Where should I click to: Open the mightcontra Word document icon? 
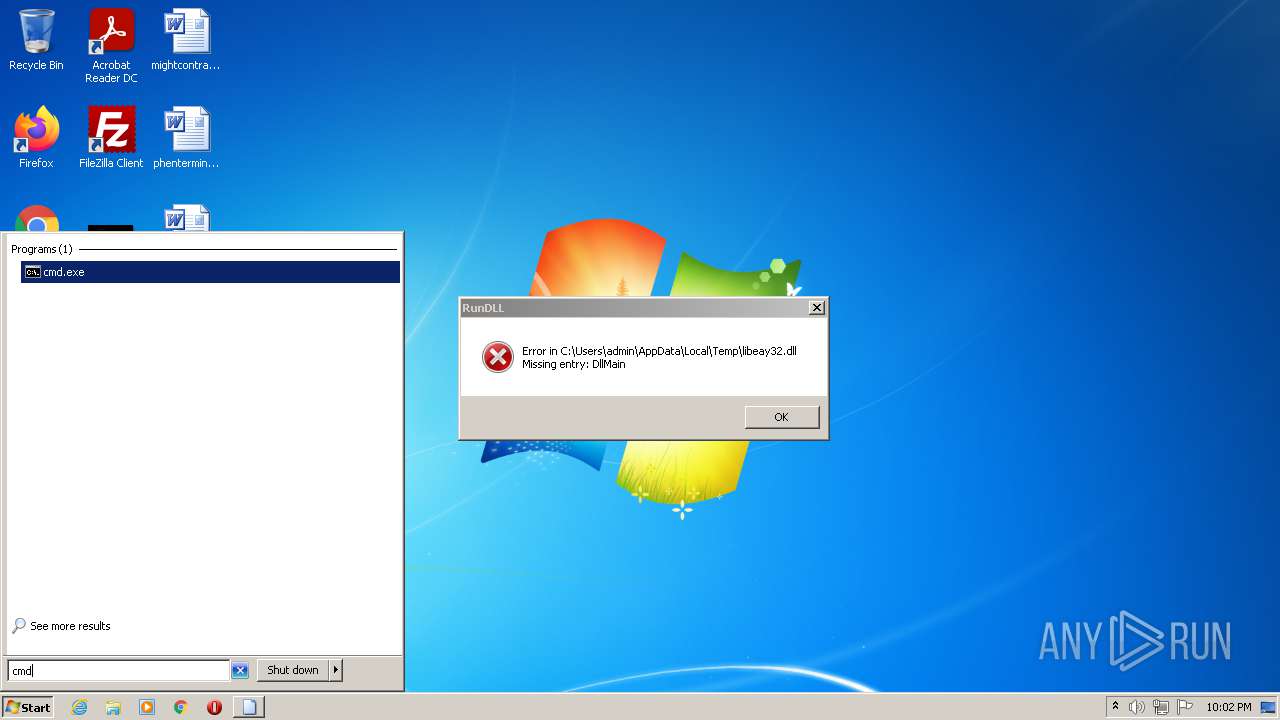point(186,40)
